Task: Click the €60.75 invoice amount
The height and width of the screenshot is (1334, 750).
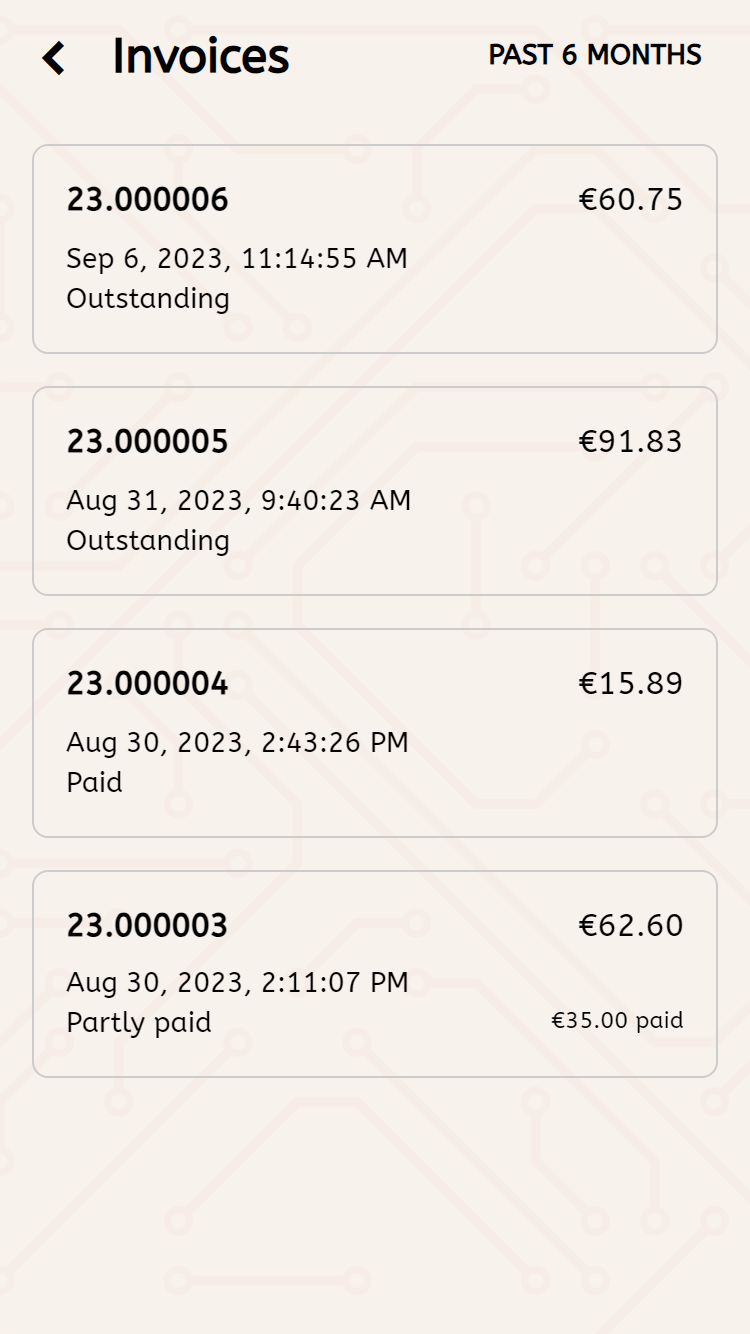Action: [x=631, y=200]
